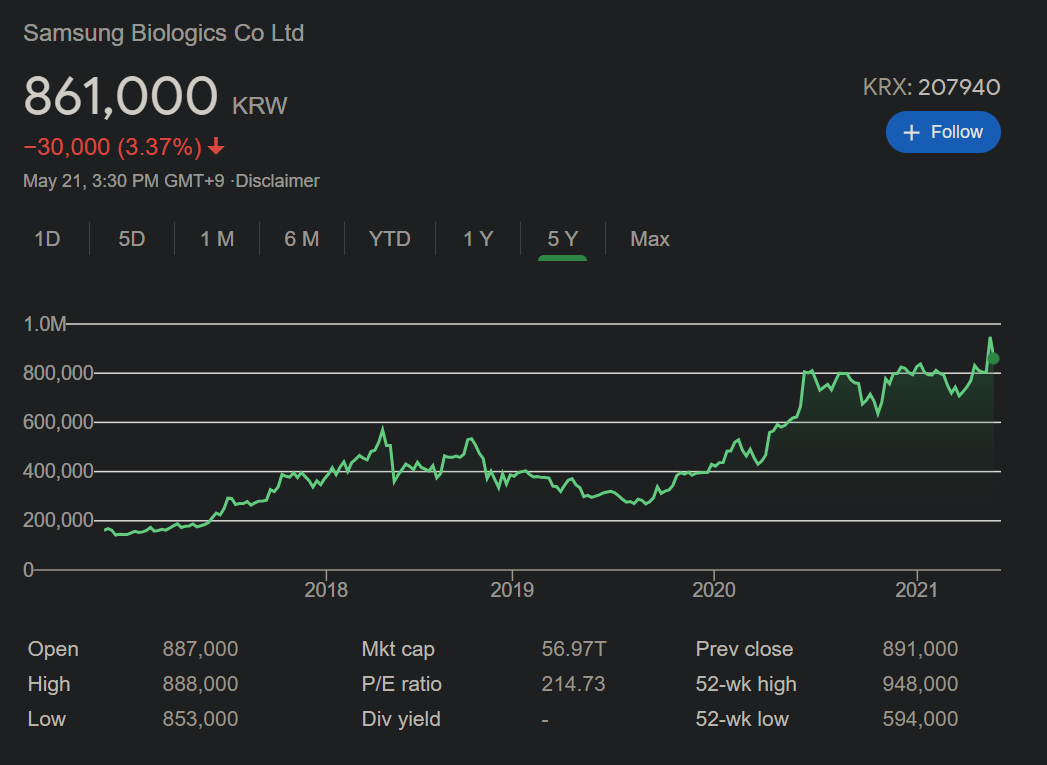Select the 5D time range tab

point(132,239)
